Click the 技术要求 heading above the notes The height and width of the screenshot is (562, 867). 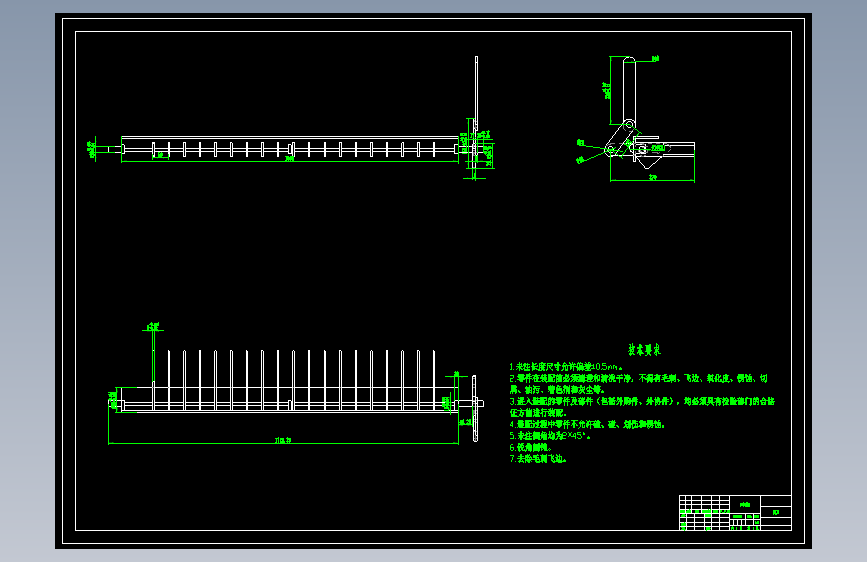(644, 350)
